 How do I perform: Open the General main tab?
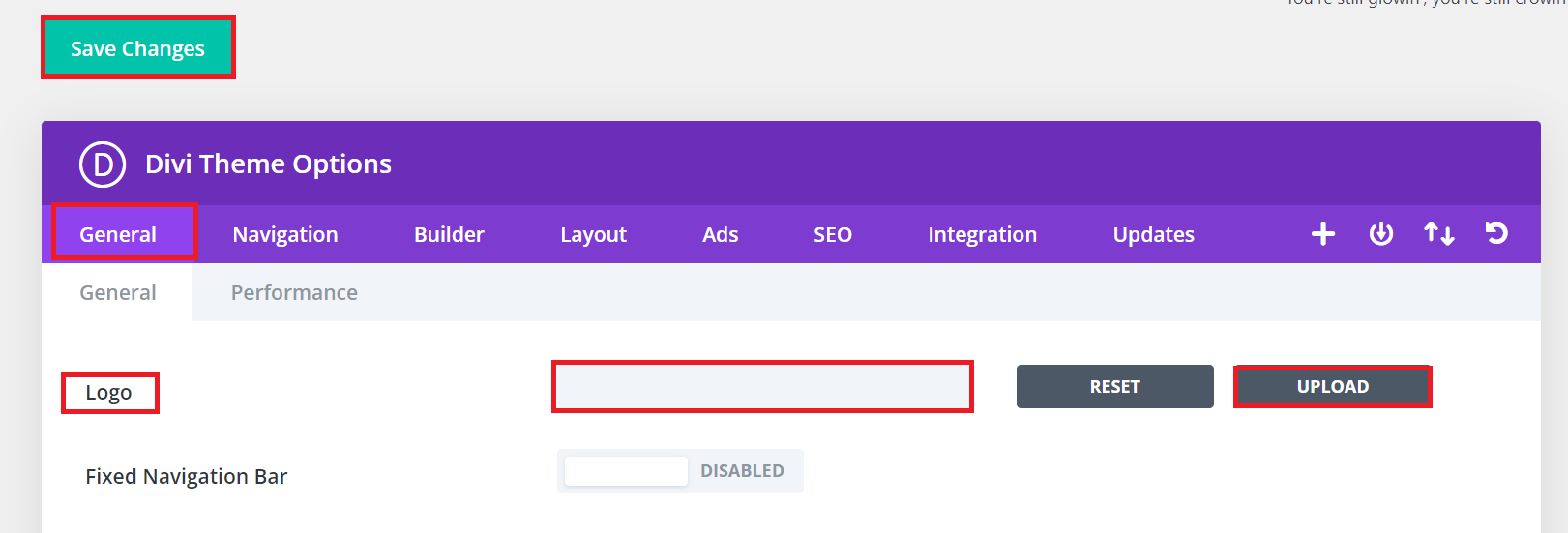118,234
